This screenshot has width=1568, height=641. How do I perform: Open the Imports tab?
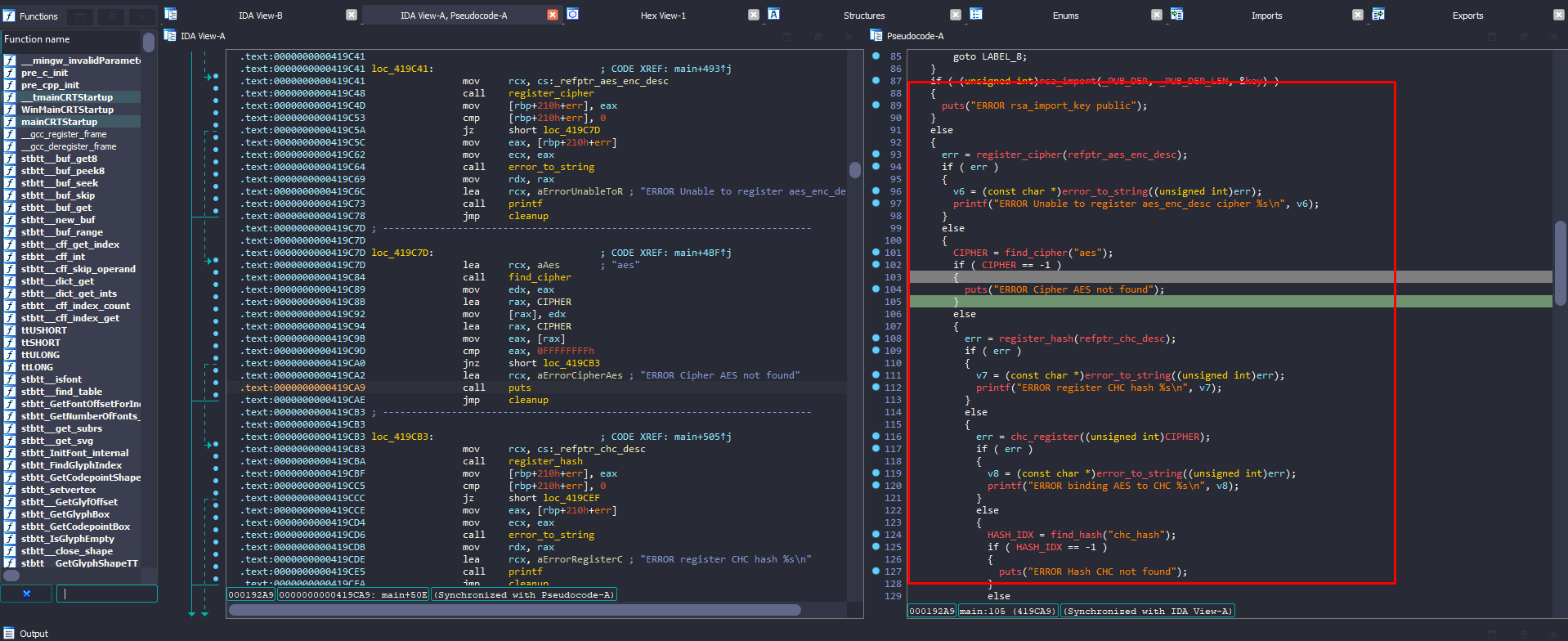(x=1266, y=16)
